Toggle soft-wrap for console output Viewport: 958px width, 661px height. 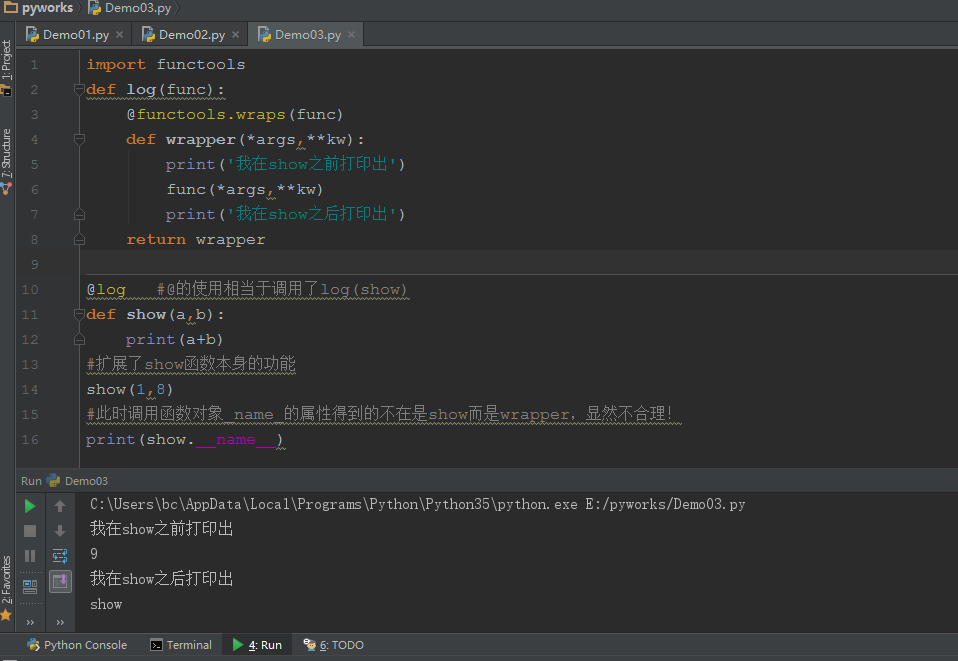60,556
